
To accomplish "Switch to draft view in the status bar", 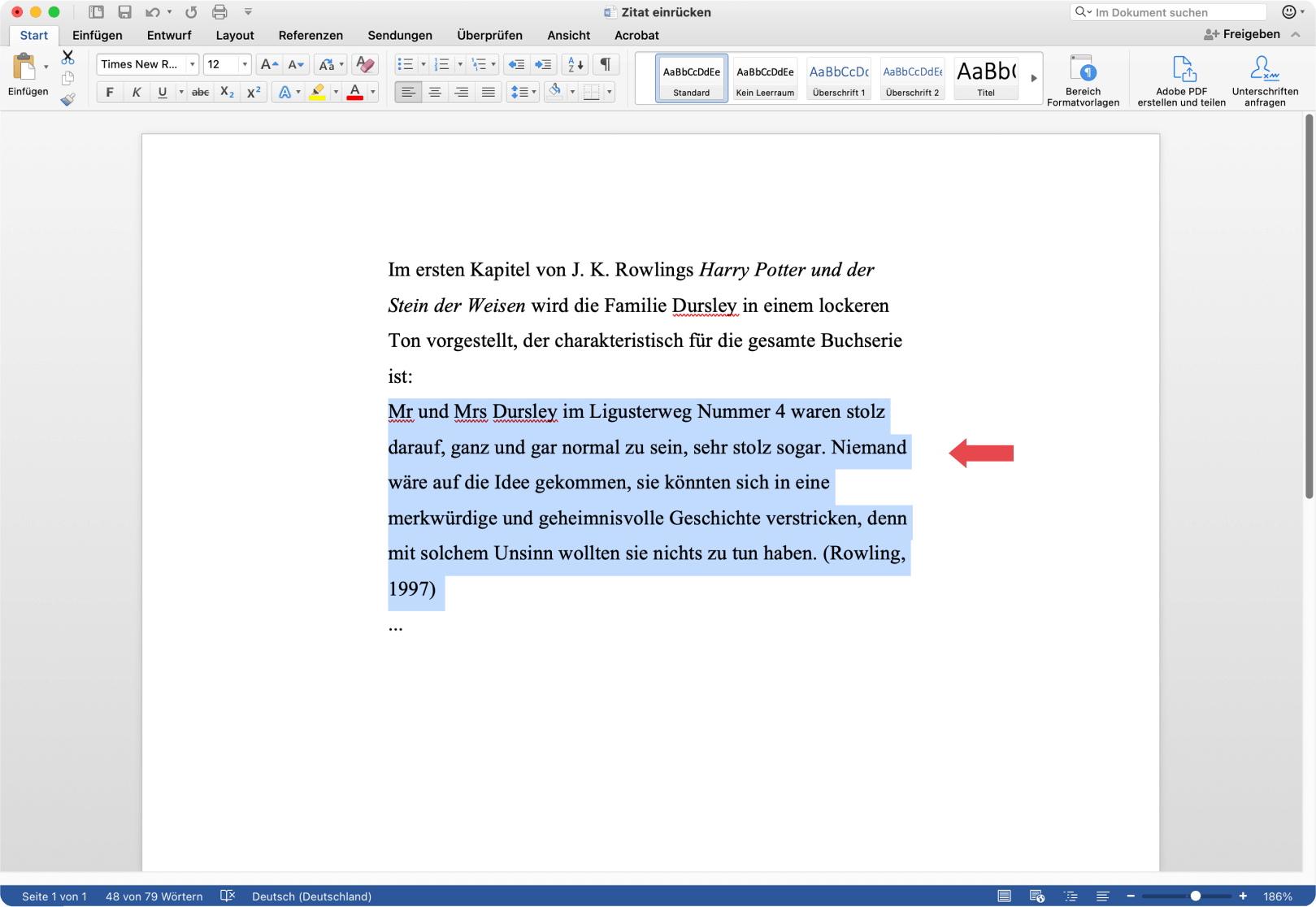I will pyautogui.click(x=1102, y=896).
